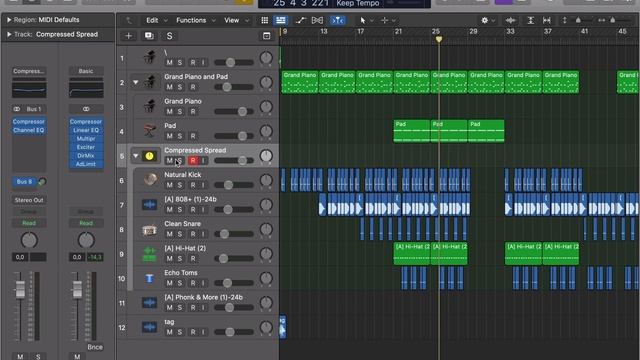Click the Phonk & More waveform icon

point(149,303)
